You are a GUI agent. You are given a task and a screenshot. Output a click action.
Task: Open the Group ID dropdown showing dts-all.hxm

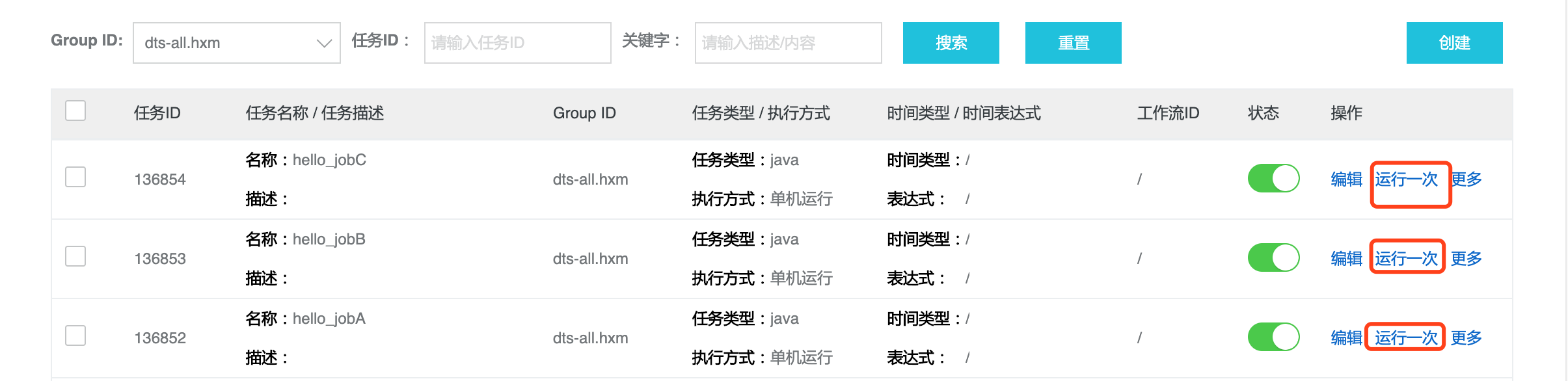236,43
